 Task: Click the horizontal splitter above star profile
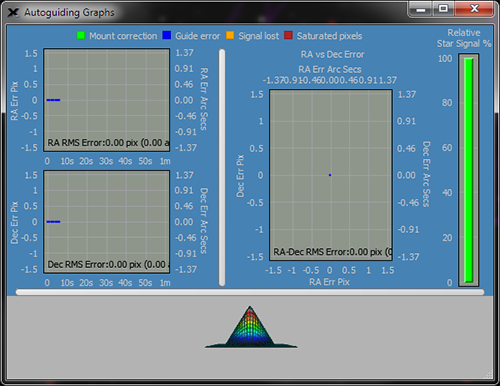[250, 292]
